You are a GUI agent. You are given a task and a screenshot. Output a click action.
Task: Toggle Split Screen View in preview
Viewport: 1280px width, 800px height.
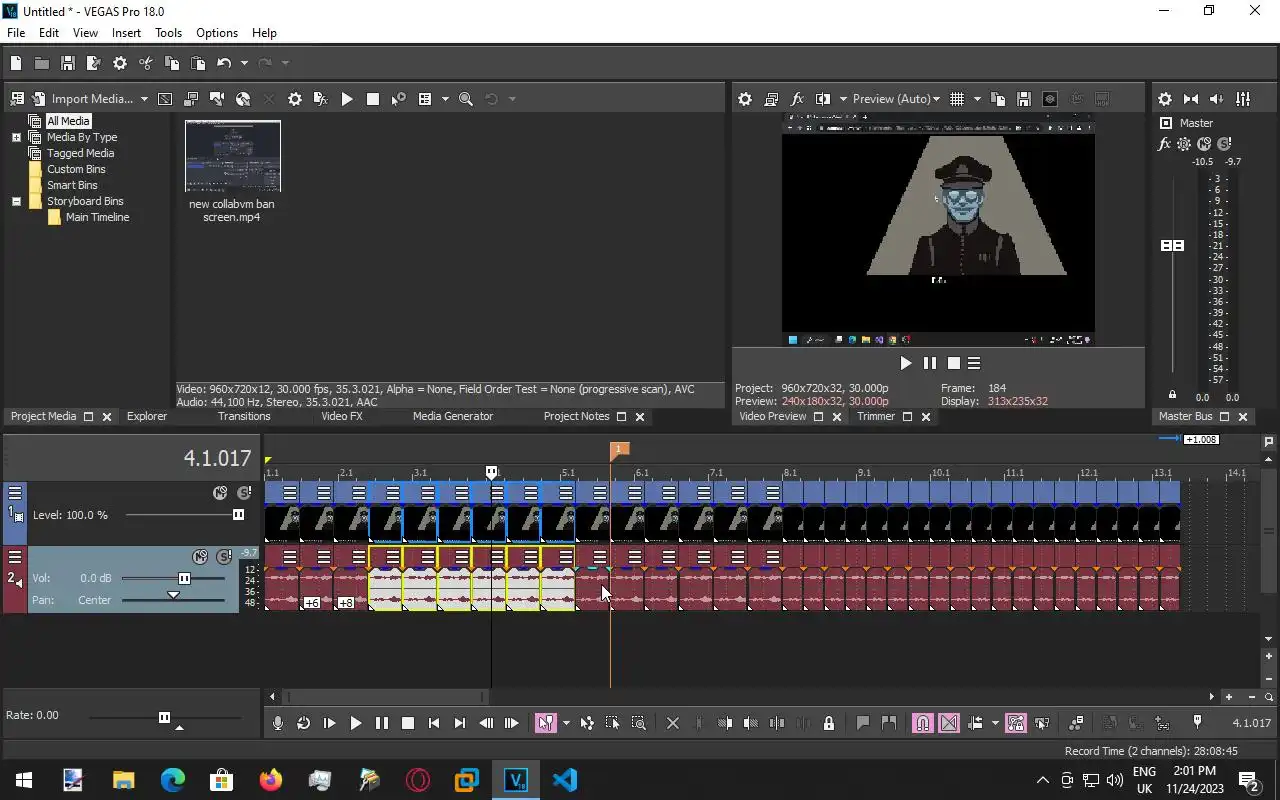pos(823,99)
